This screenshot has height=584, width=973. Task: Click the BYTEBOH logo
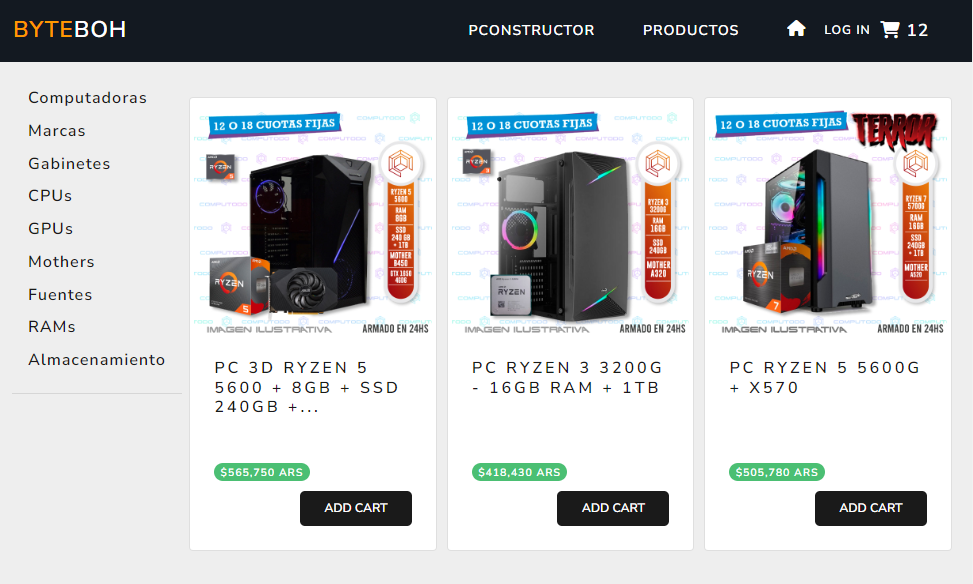coord(70,29)
